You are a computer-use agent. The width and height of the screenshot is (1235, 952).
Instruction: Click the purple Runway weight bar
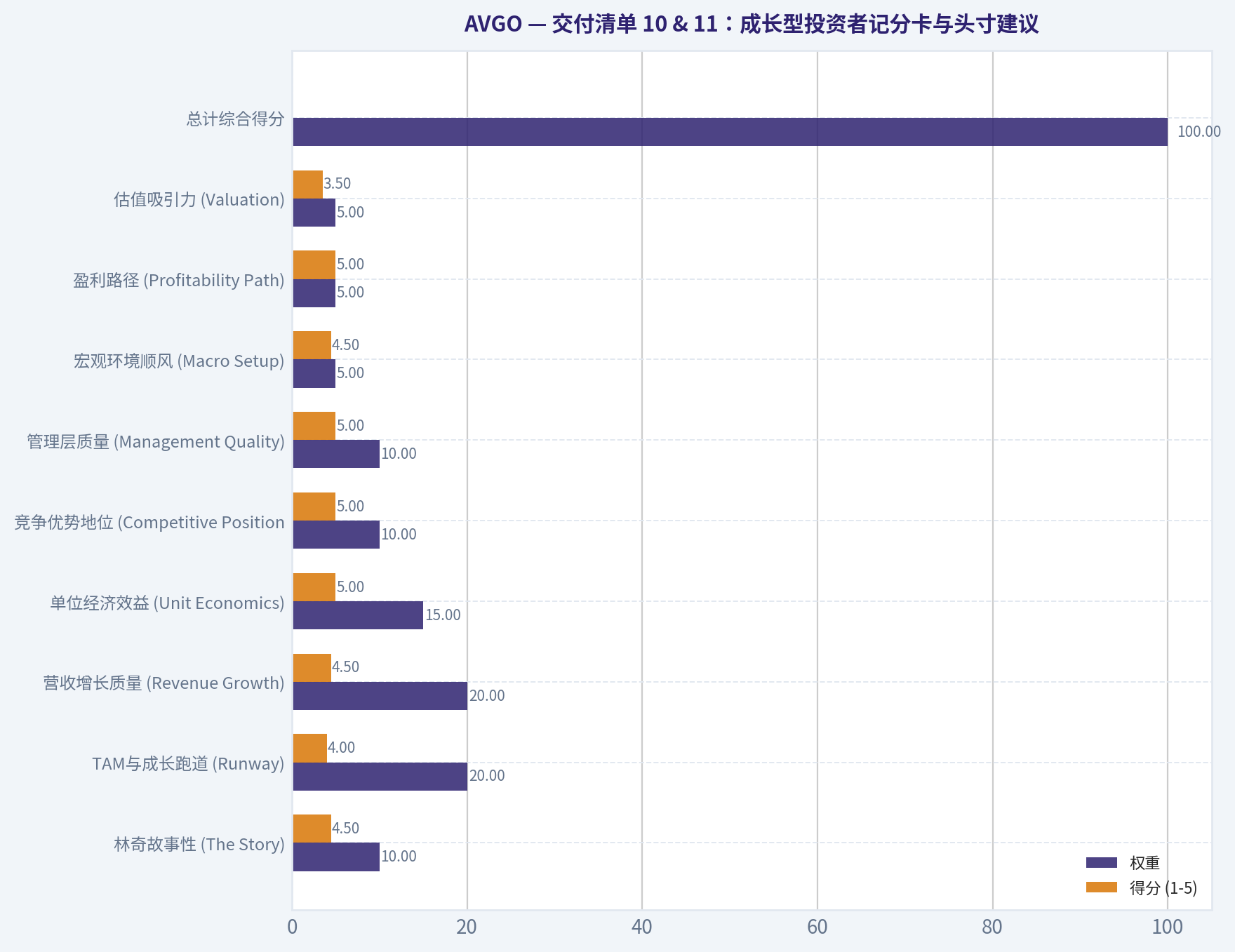point(380,777)
